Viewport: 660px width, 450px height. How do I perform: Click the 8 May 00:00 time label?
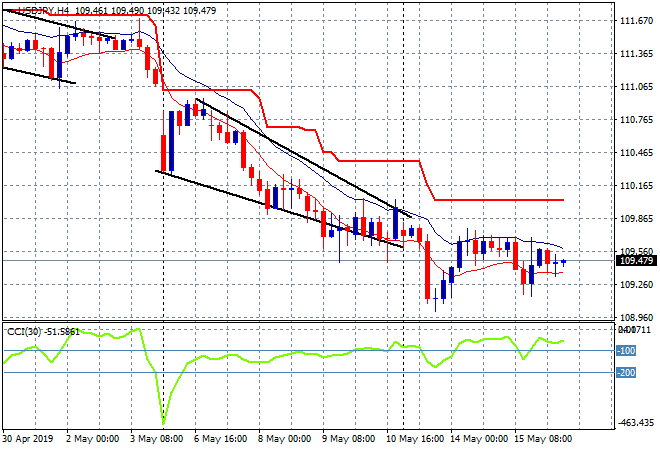(x=284, y=439)
